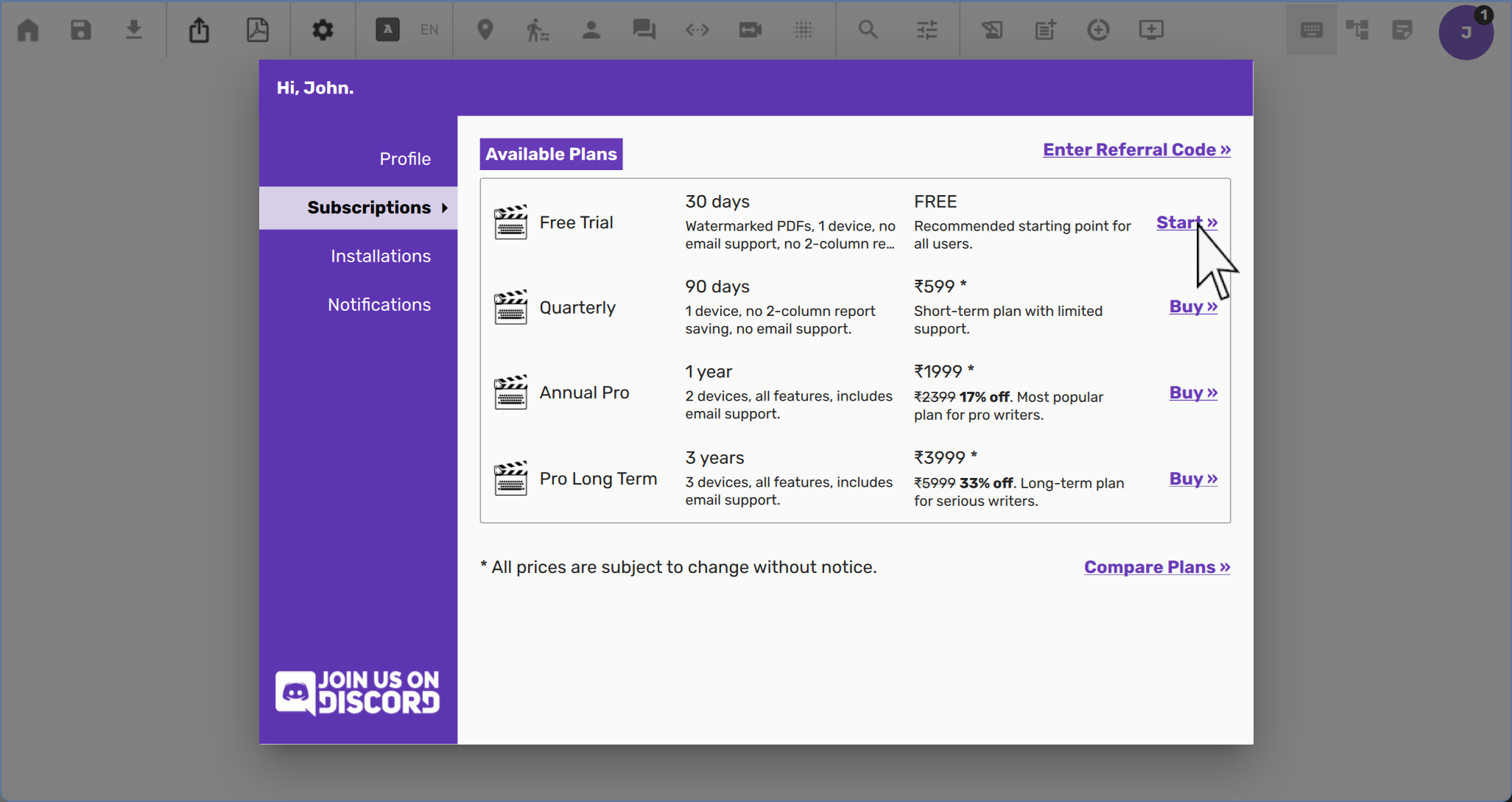This screenshot has width=1512, height=802.
Task: Open the EN language selector
Action: click(x=429, y=30)
